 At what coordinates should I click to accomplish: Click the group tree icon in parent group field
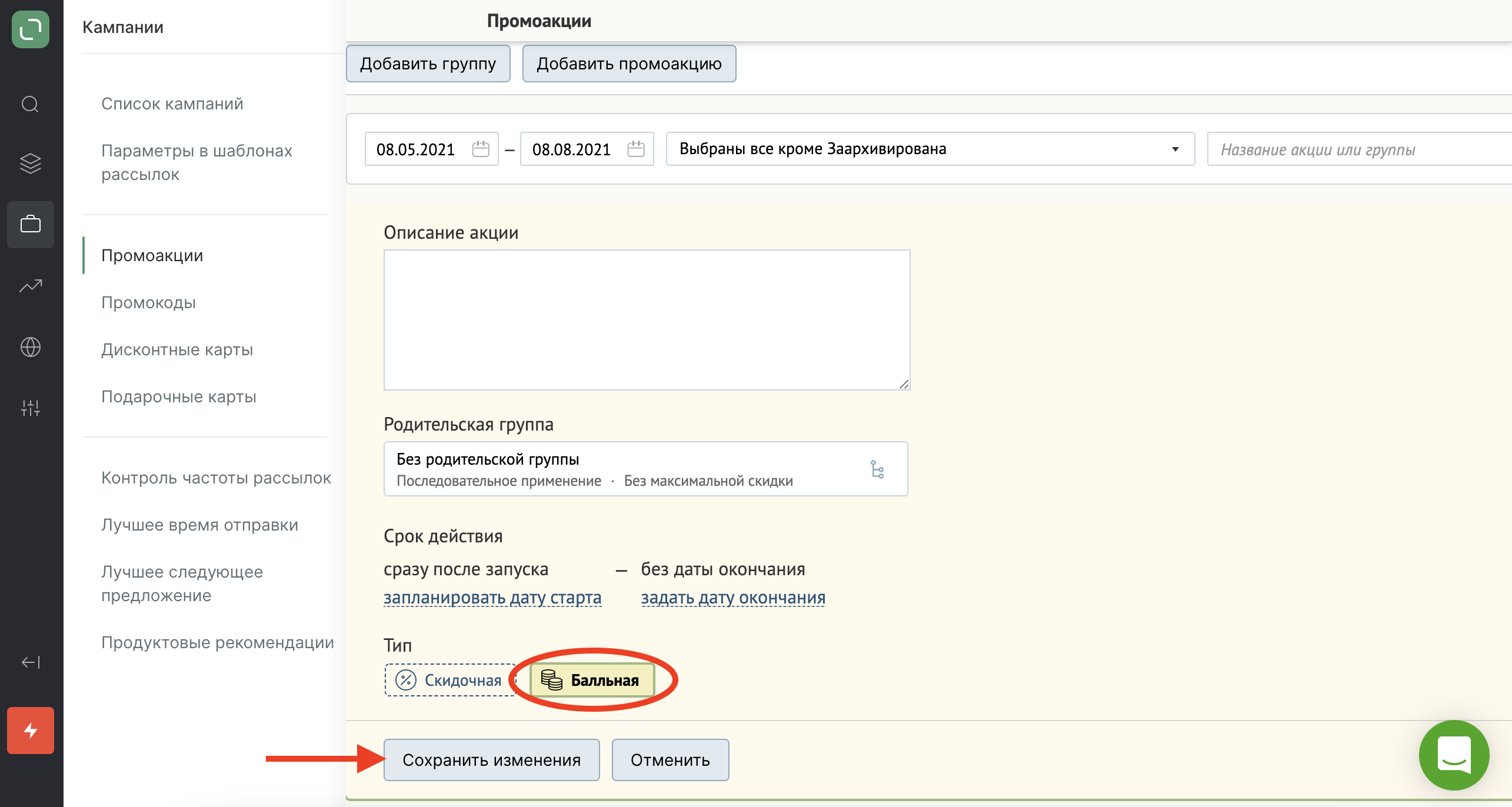(x=877, y=469)
